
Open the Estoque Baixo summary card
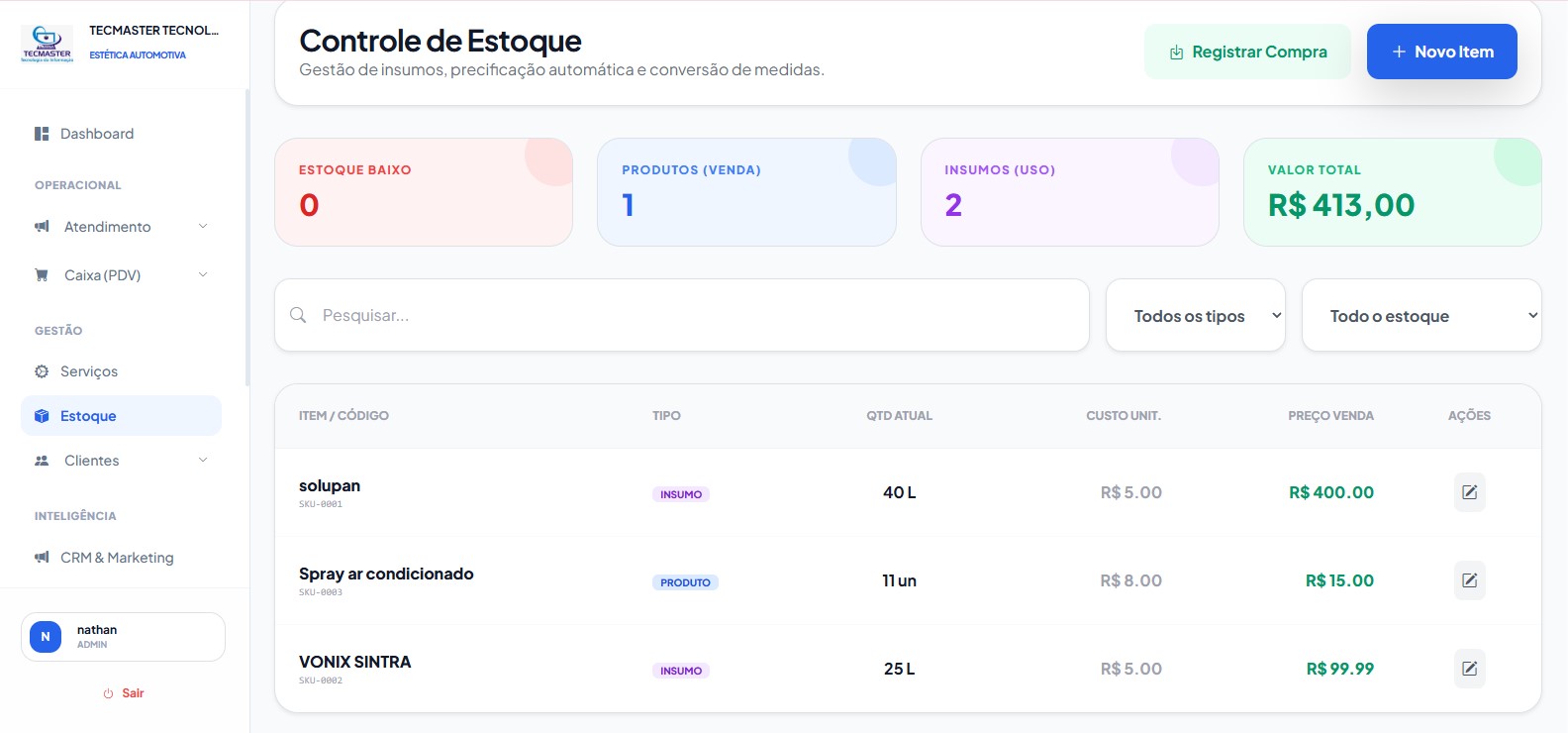(424, 192)
